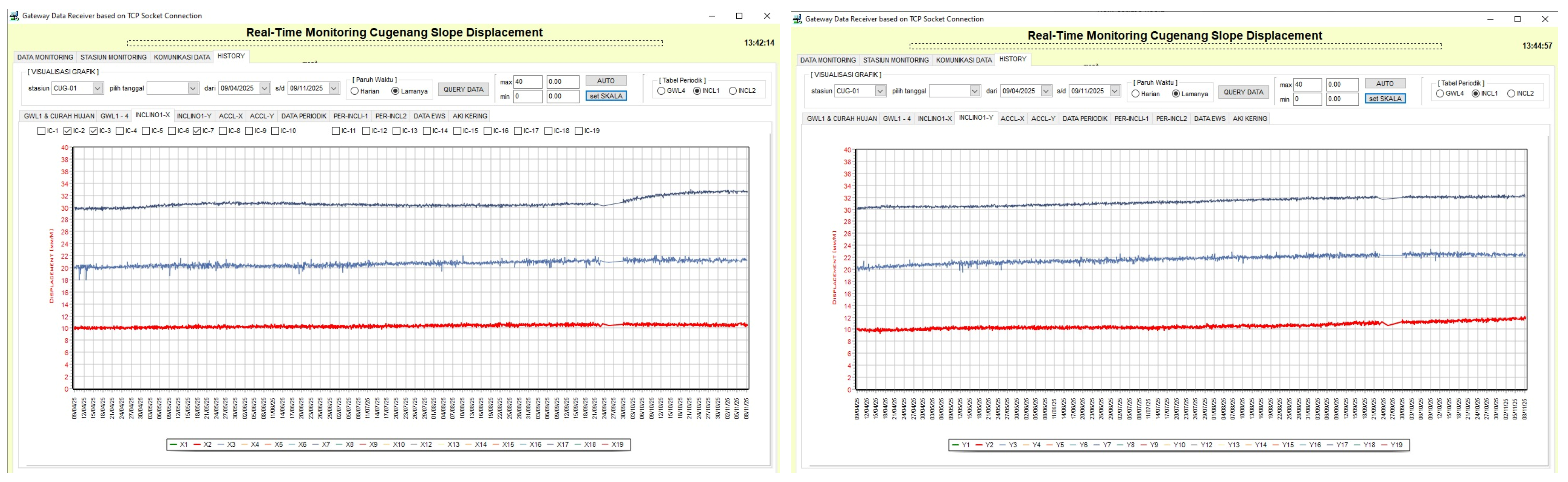Screen dimensions: 1568x482
Task: Check the IC-1 checkbox
Action: coord(42,131)
